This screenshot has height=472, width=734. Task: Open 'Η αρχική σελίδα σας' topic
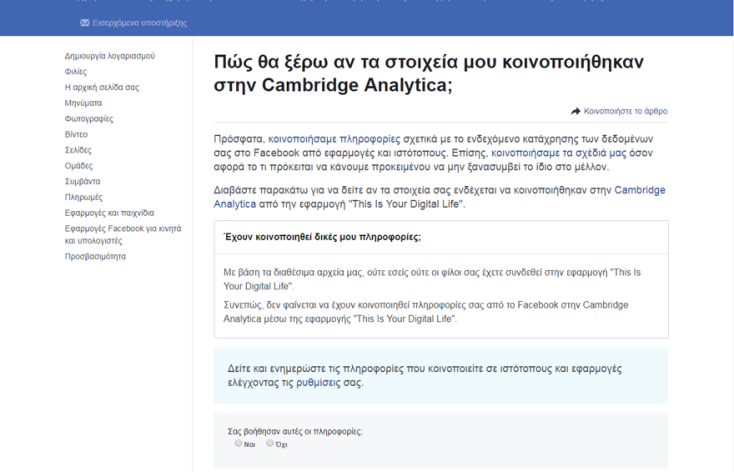pos(101,87)
